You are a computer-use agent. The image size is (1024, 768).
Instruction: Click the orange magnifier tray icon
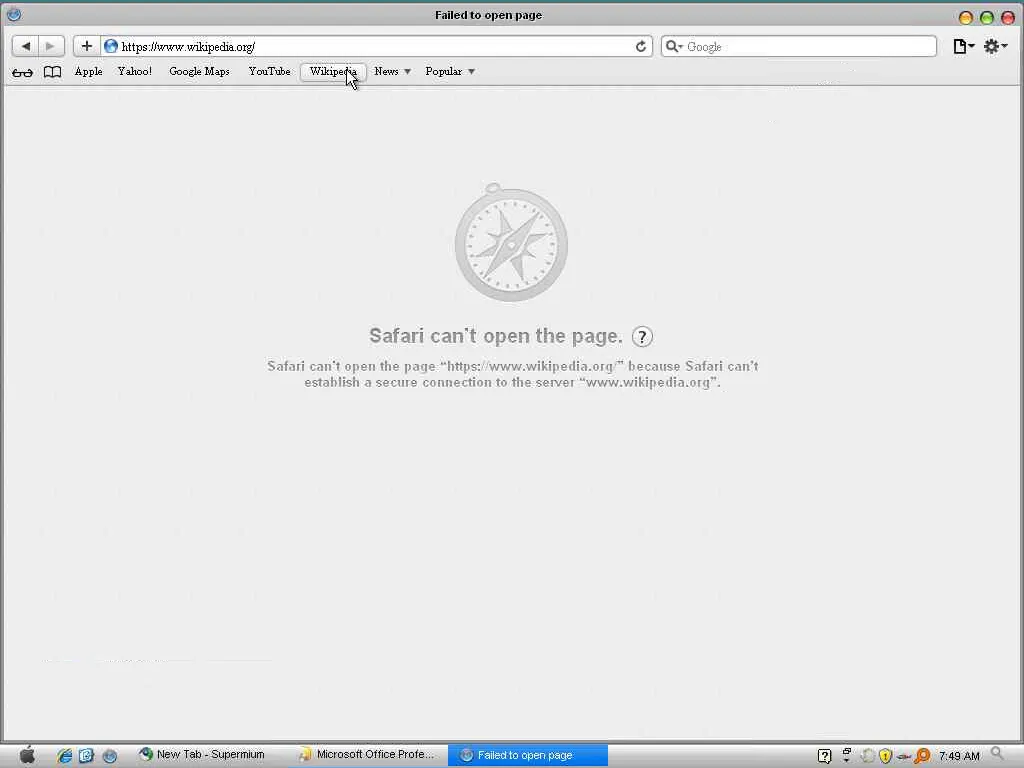tap(923, 756)
